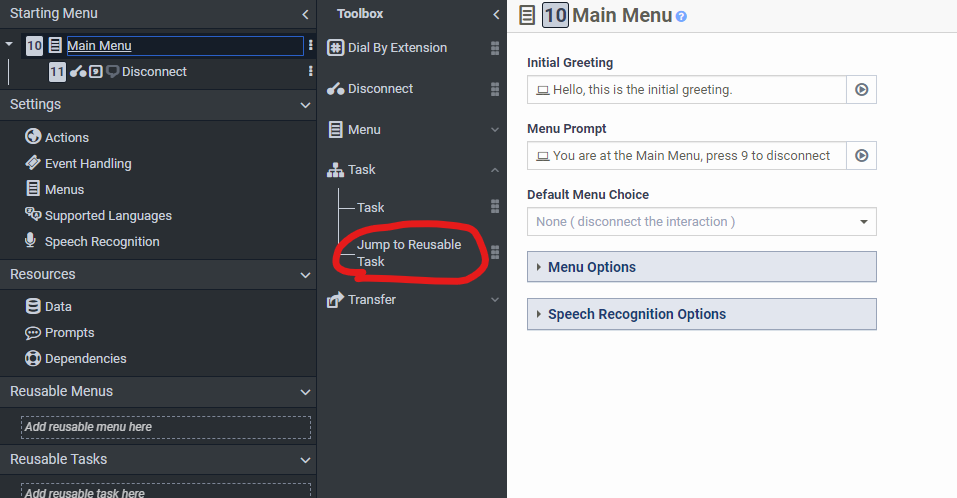Viewport: 957px width, 498px height.
Task: Collapse the Task group in Toolbox
Action: tap(494, 170)
